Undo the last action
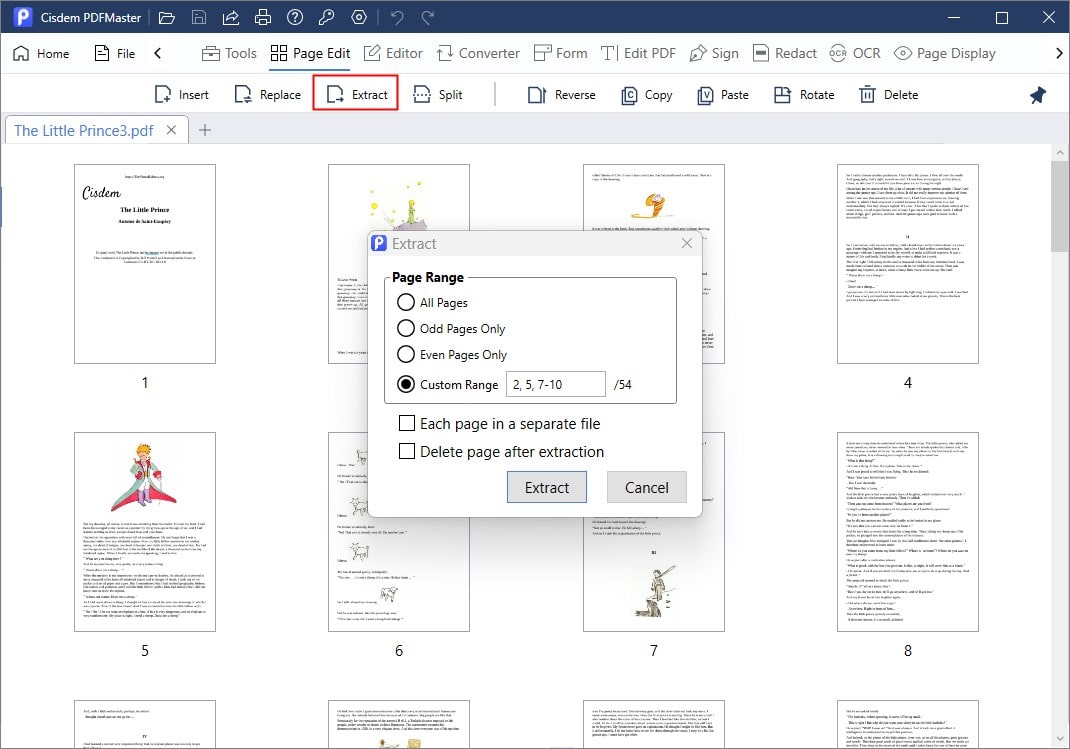The height and width of the screenshot is (749, 1070). coord(396,18)
